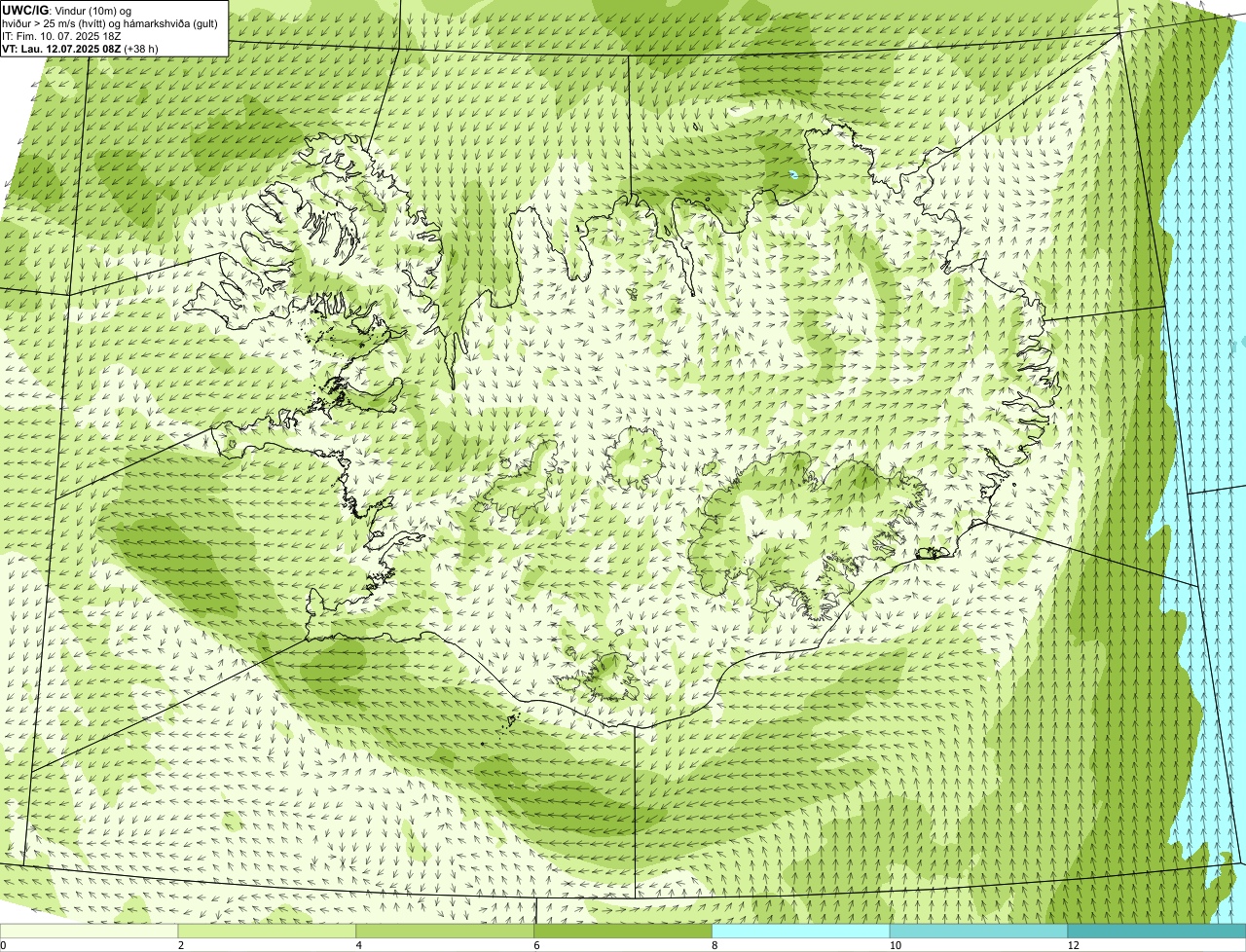The width and height of the screenshot is (1246, 952).
Task: Click the legend tick label '8'
Action: (x=714, y=945)
